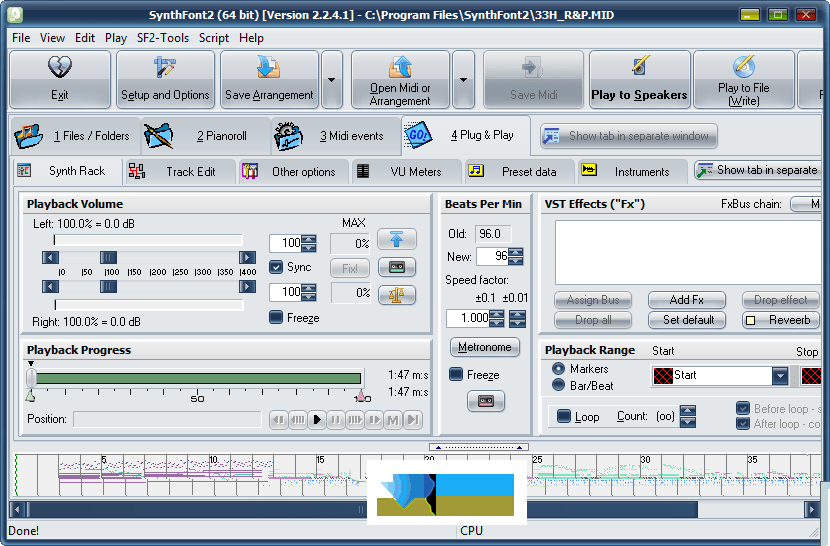830x546 pixels.
Task: Toggle the After loop checkbox
Action: point(743,424)
